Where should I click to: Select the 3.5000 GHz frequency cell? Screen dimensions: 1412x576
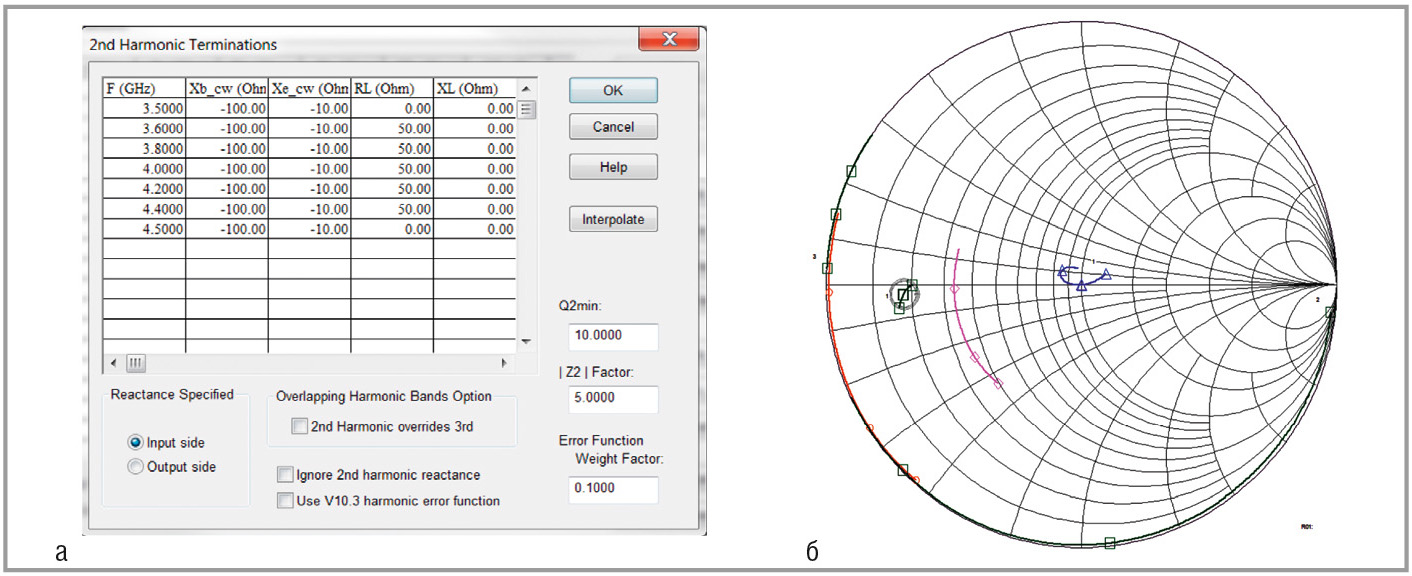144,108
